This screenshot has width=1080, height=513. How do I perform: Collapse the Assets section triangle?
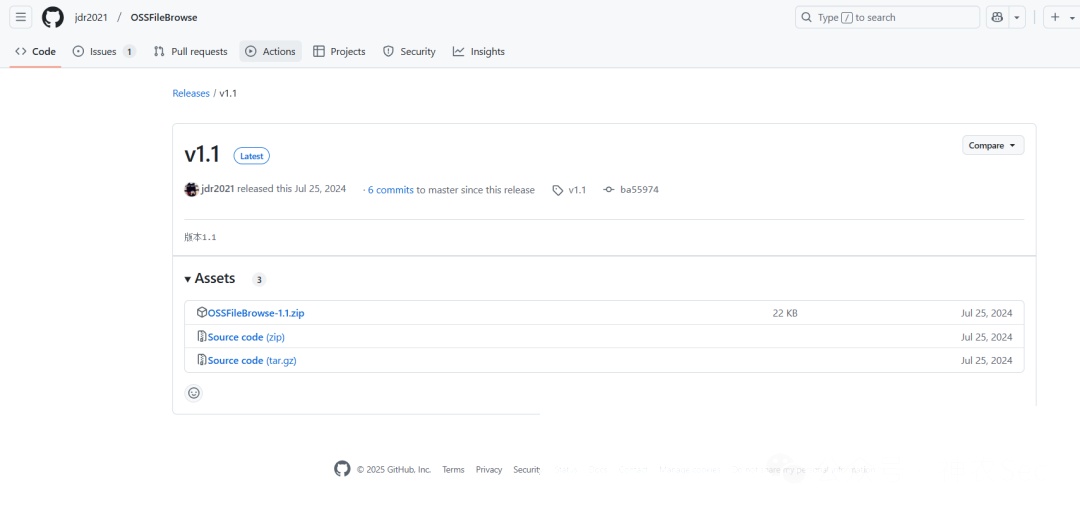click(187, 279)
